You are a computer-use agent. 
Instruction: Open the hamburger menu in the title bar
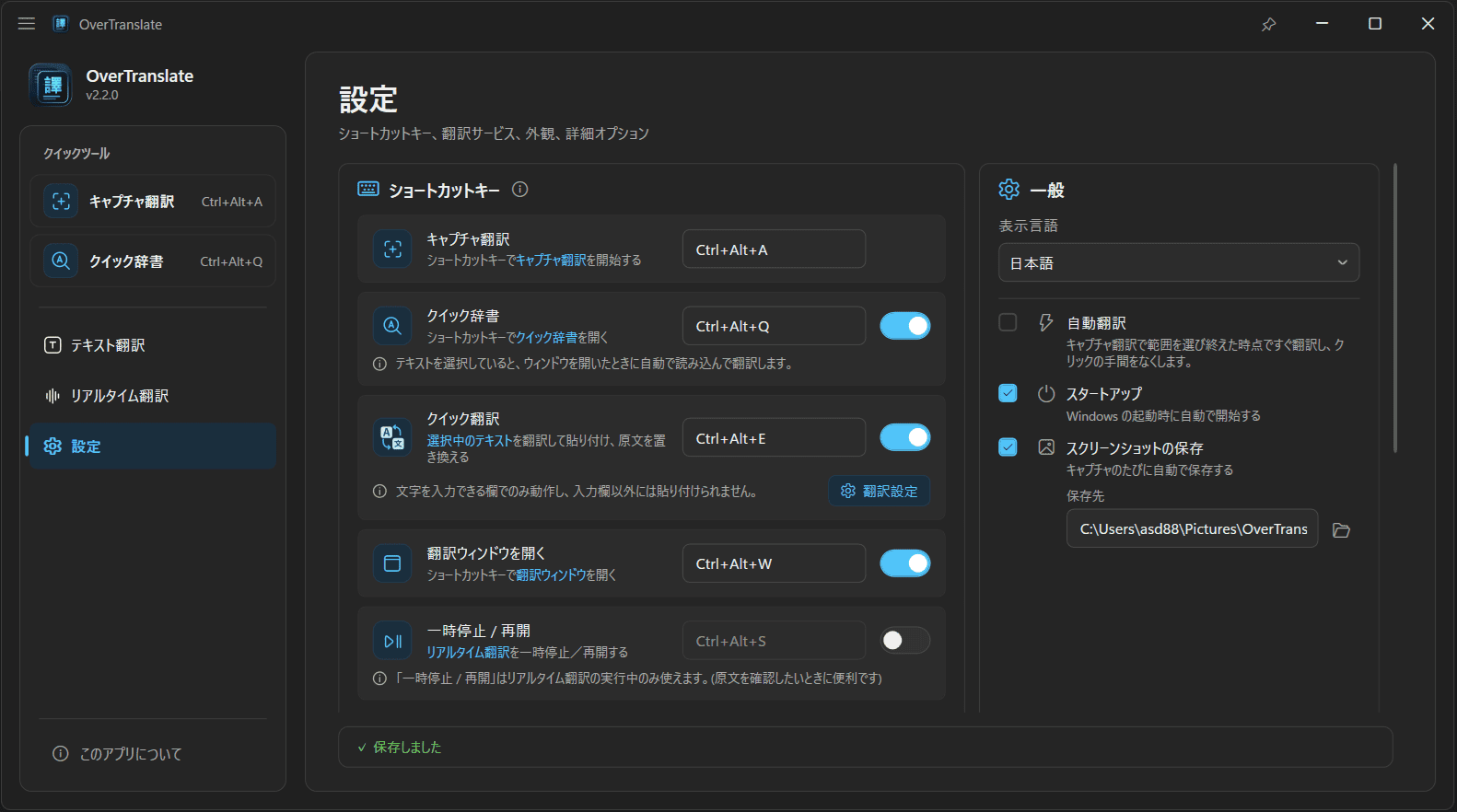tap(27, 24)
